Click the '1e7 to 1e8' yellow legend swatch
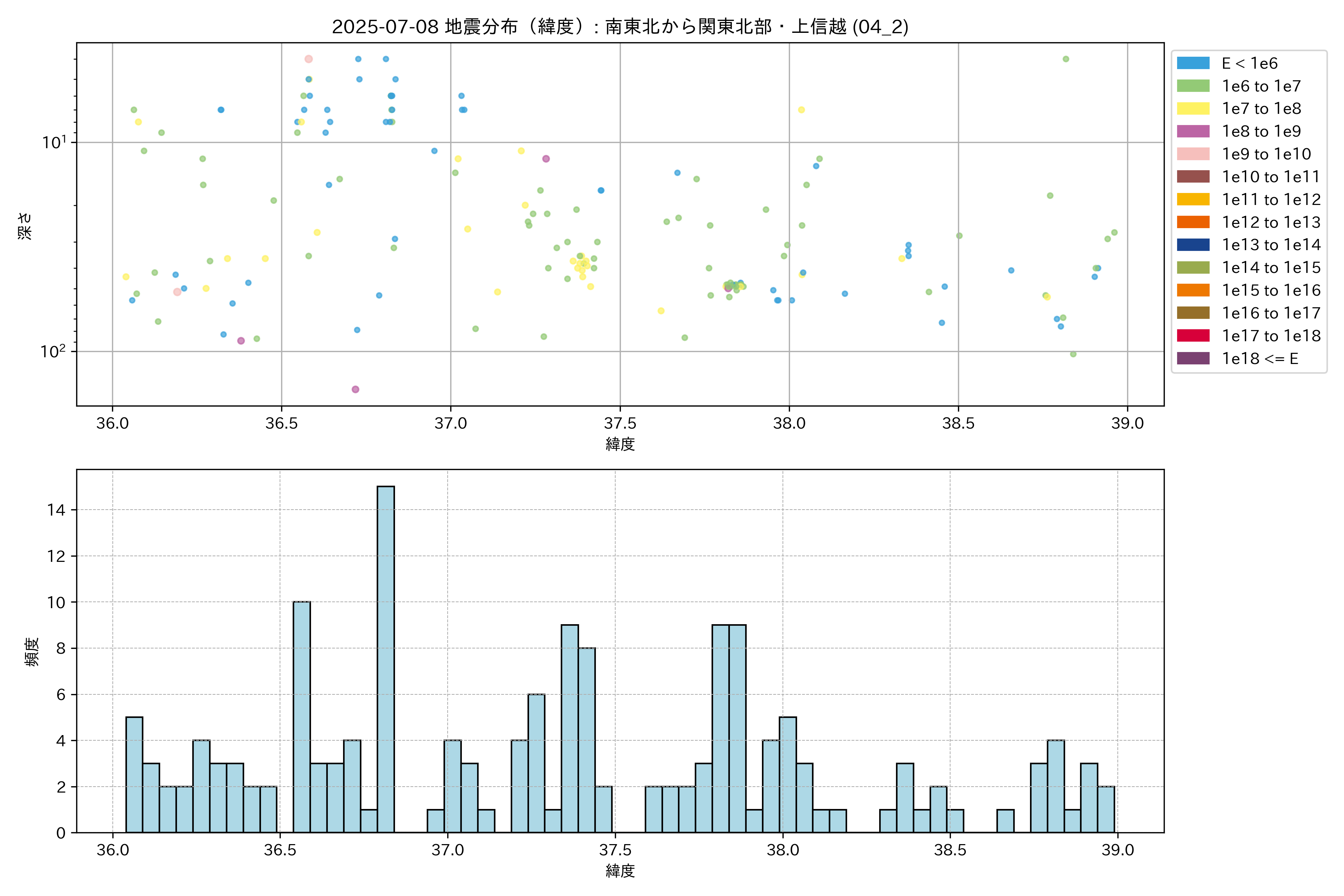The height and width of the screenshot is (896, 1344). coord(1192,109)
